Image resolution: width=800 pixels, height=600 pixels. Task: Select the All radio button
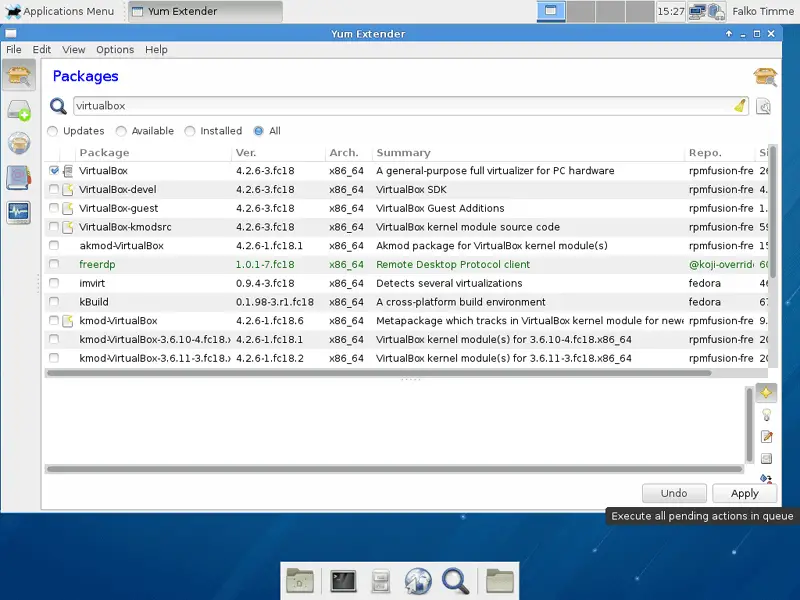click(267, 131)
